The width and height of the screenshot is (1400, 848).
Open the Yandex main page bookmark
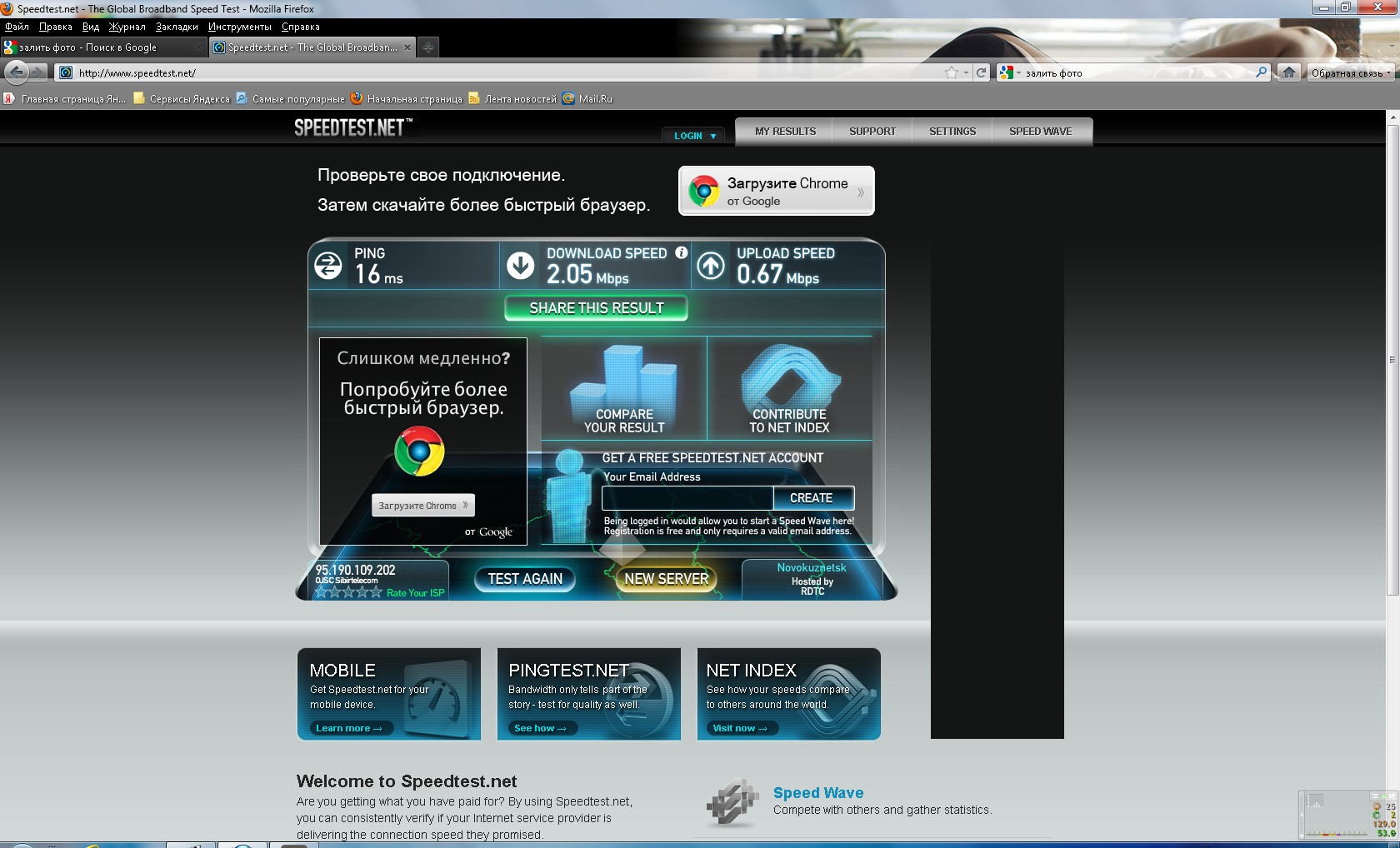tap(65, 98)
